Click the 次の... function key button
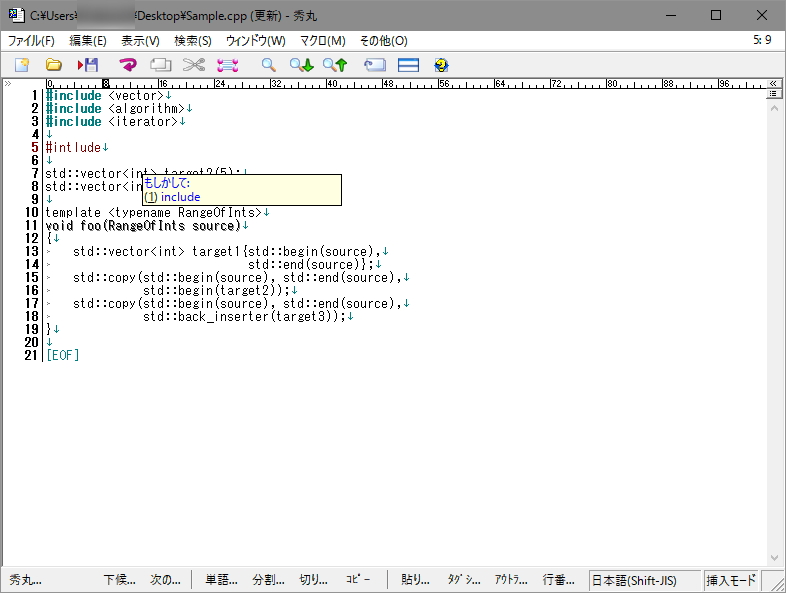 click(x=165, y=580)
